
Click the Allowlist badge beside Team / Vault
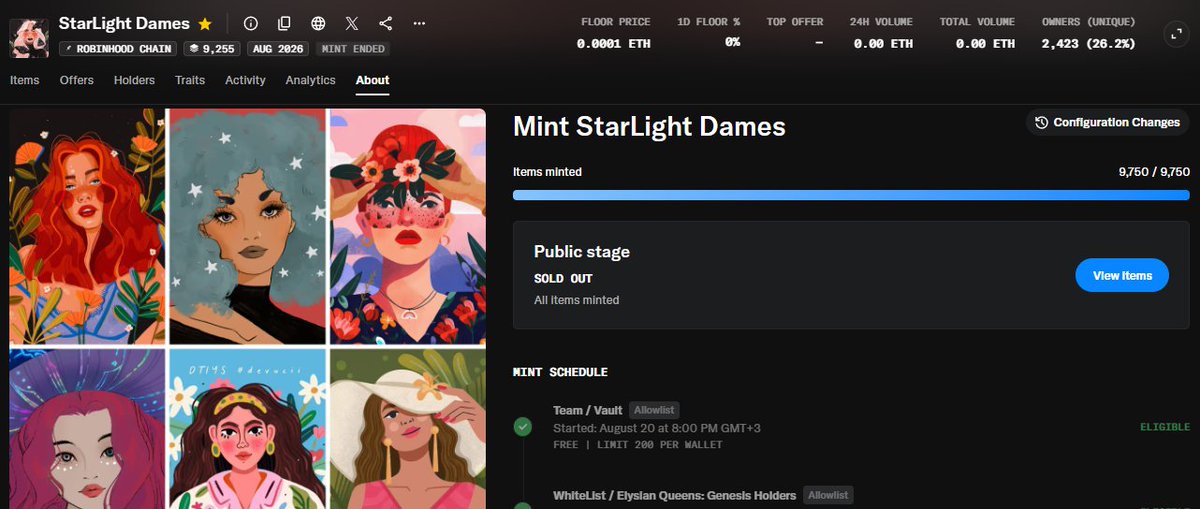[x=654, y=410]
